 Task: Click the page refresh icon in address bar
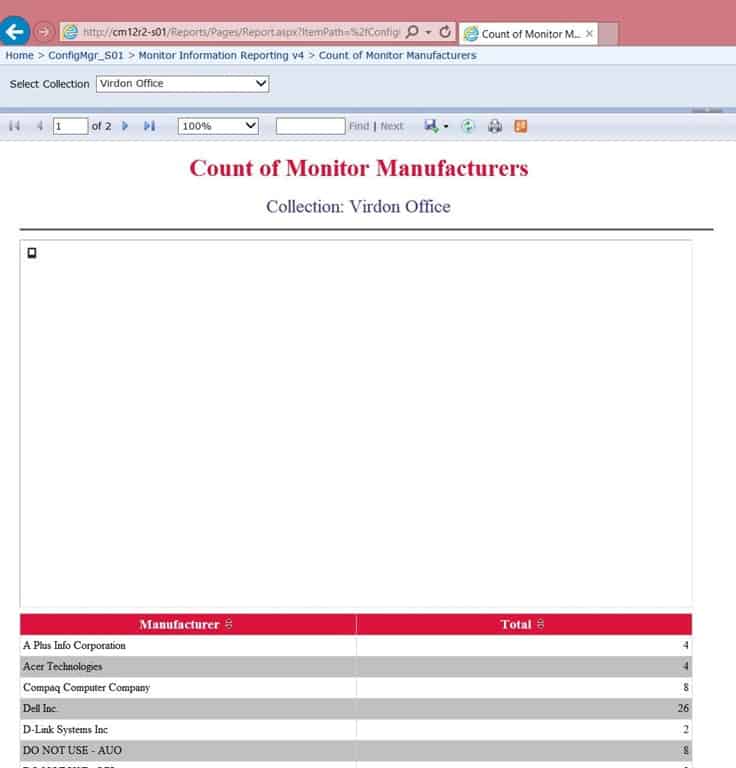click(445, 32)
